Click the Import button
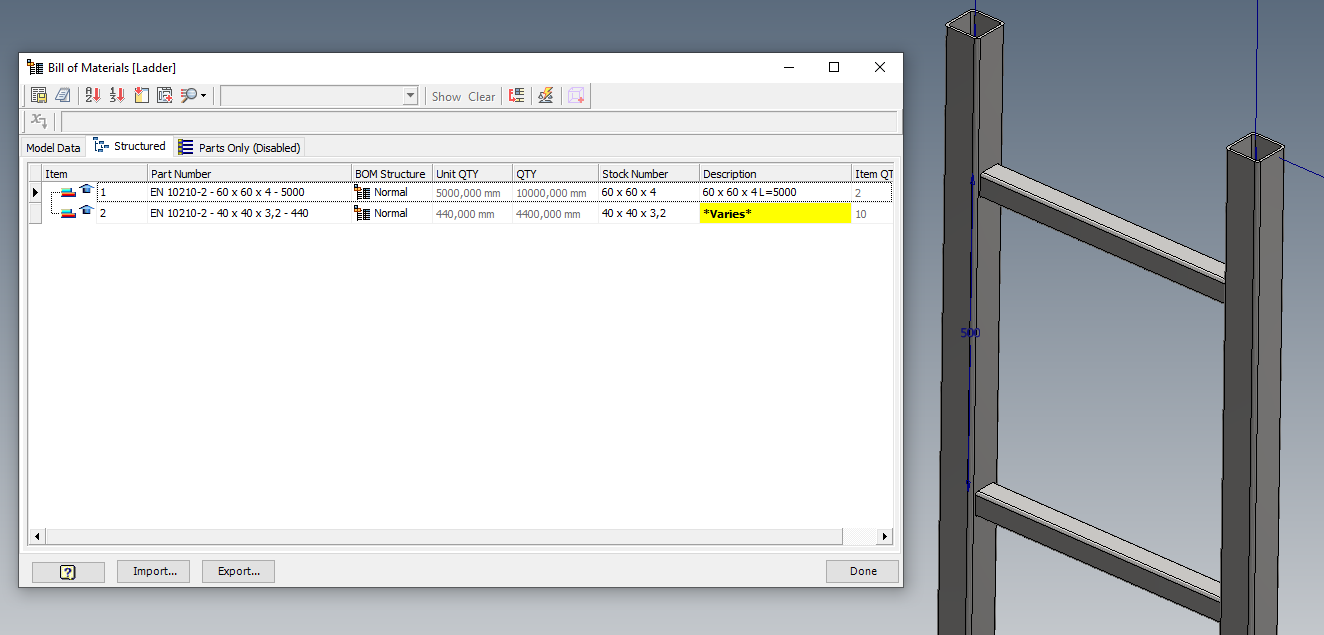Viewport: 1324px width, 635px height. pyautogui.click(x=153, y=571)
